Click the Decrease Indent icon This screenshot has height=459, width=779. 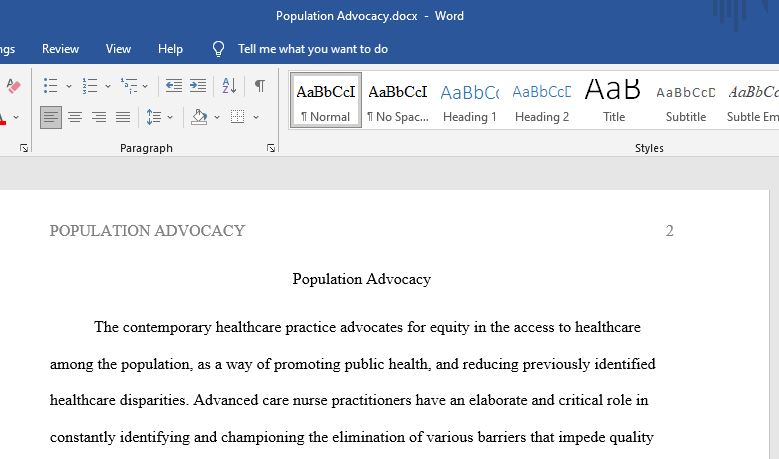coord(173,85)
